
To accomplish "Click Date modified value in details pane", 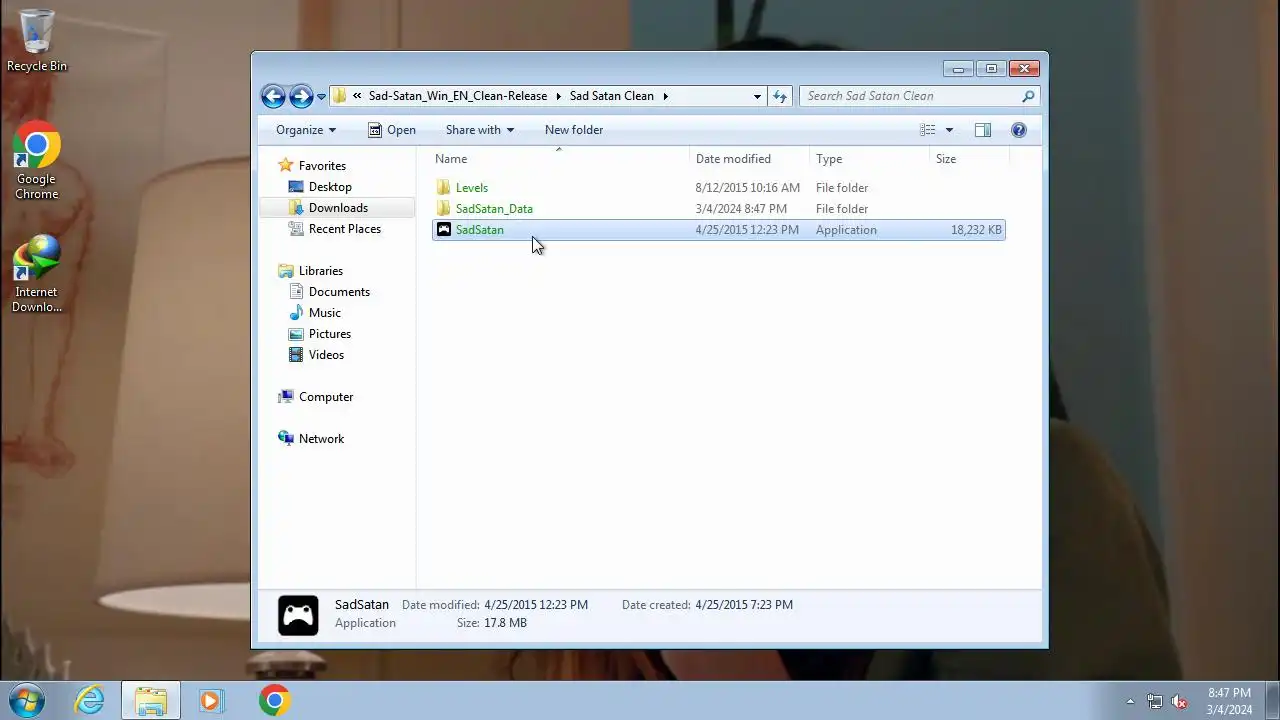I will pyautogui.click(x=536, y=605).
